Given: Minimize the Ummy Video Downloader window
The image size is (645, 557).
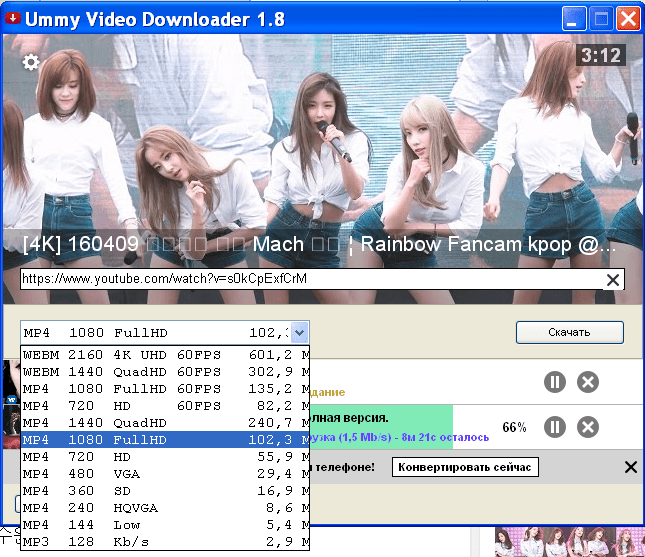Looking at the screenshot, I should [574, 19].
